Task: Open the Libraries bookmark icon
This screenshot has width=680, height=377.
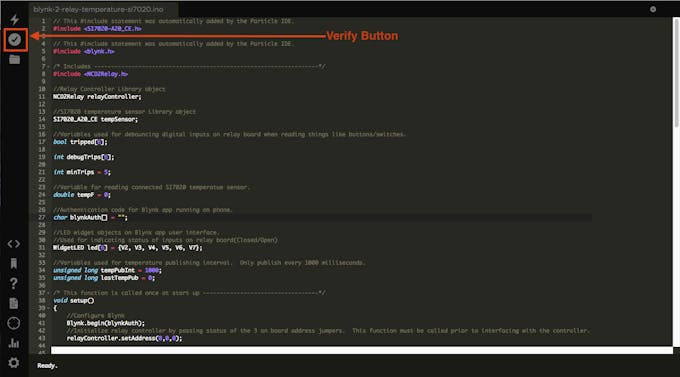Action: pyautogui.click(x=13, y=263)
